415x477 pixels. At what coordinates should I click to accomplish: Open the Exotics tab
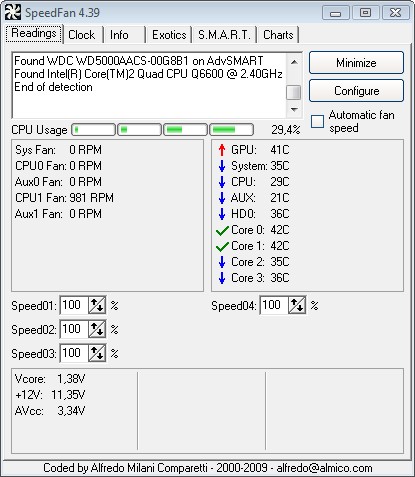[169, 35]
